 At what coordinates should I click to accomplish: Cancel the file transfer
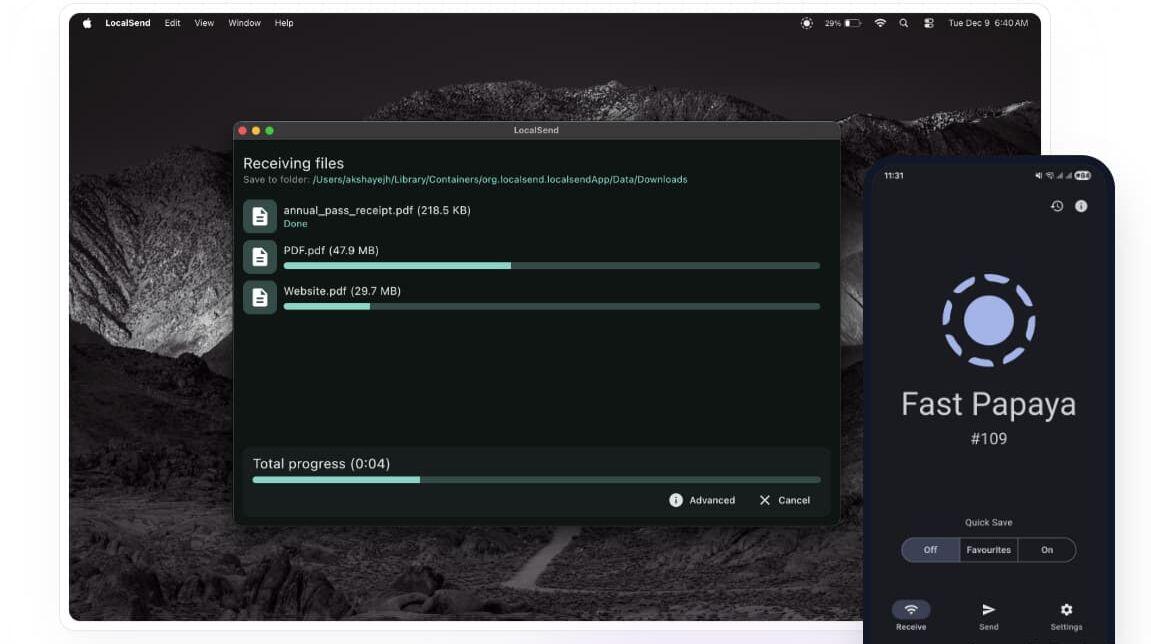tap(785, 500)
